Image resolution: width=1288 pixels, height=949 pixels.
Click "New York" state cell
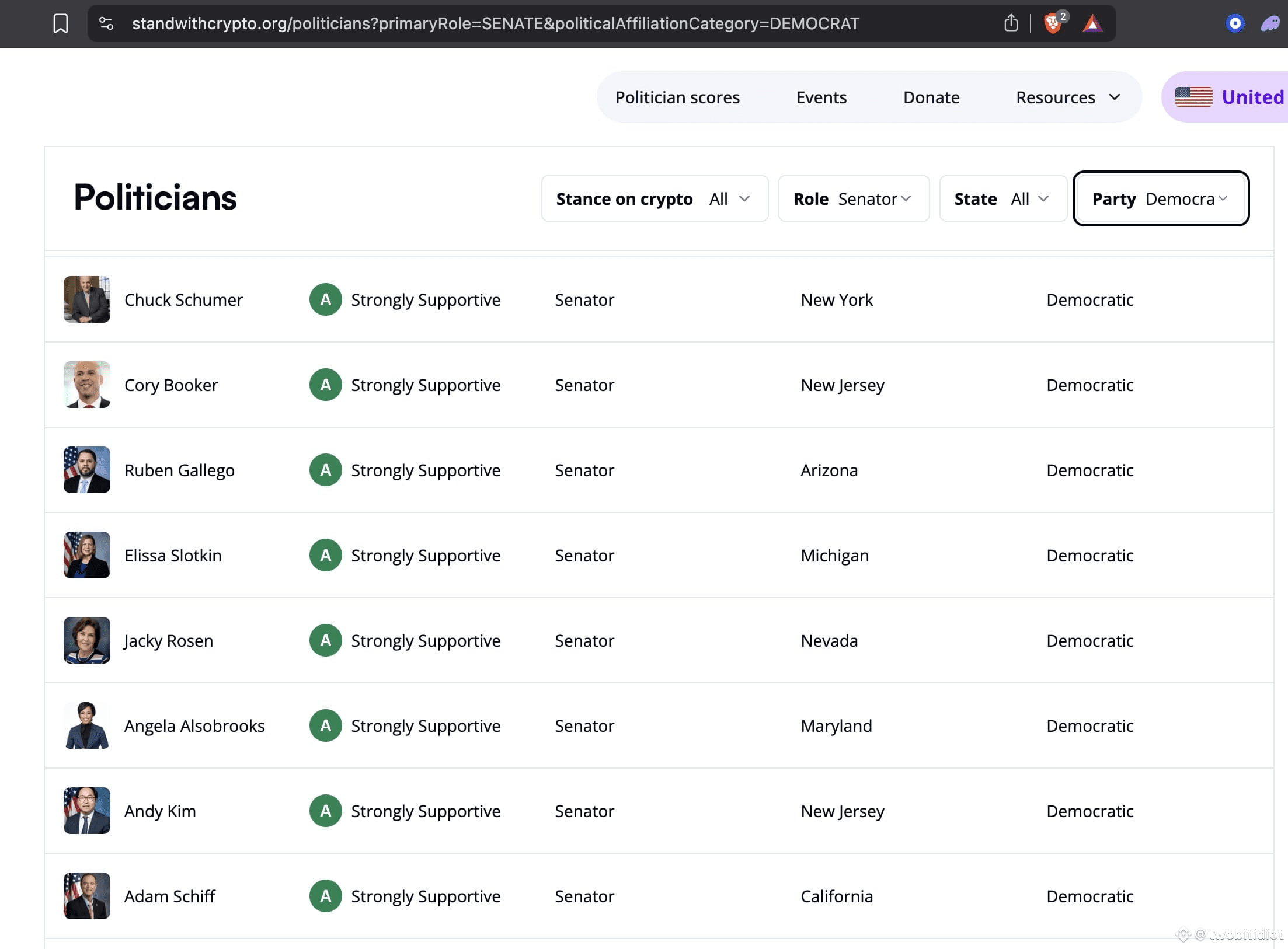[837, 300]
